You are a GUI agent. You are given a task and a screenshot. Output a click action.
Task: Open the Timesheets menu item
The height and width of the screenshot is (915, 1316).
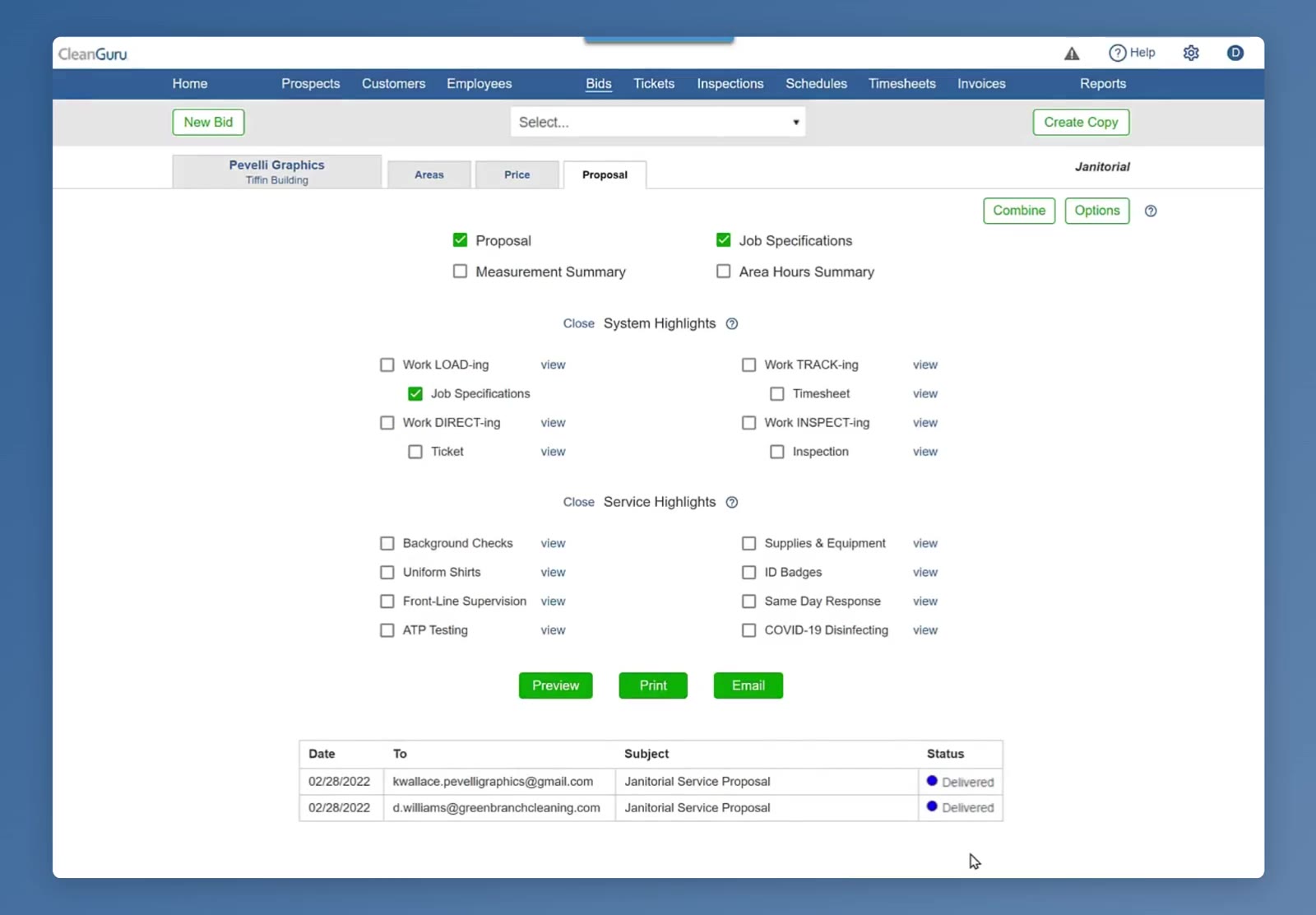[901, 84]
